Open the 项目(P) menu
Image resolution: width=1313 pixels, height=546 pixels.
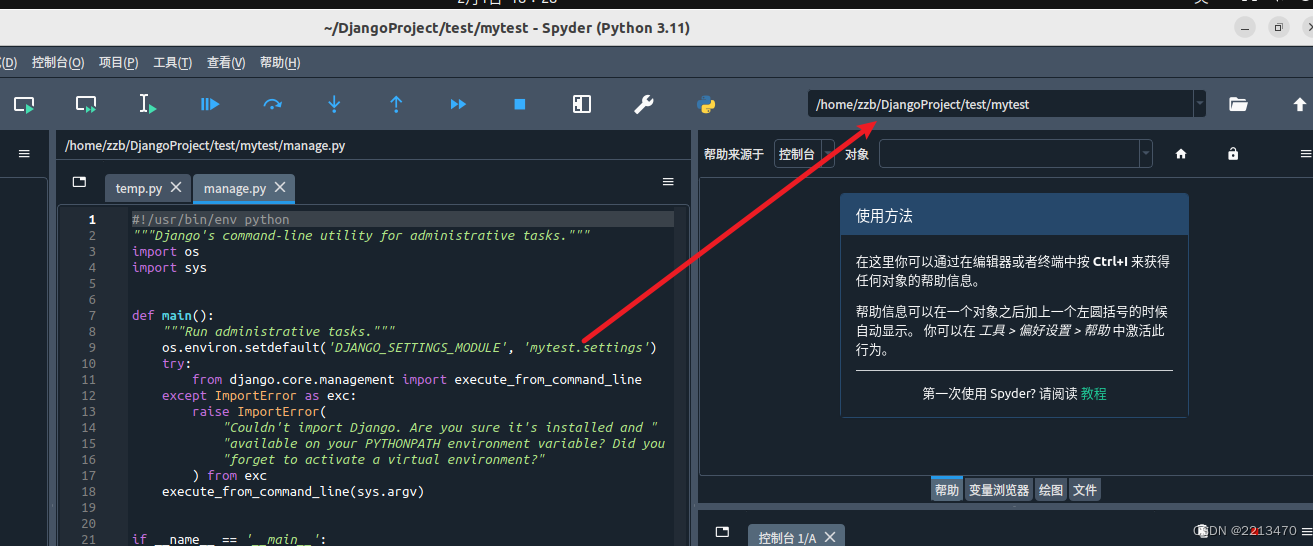click(118, 63)
